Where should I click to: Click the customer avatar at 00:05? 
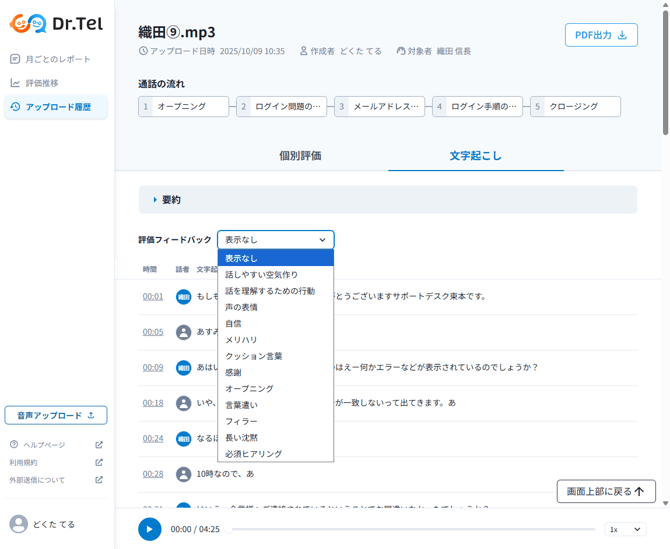184,332
